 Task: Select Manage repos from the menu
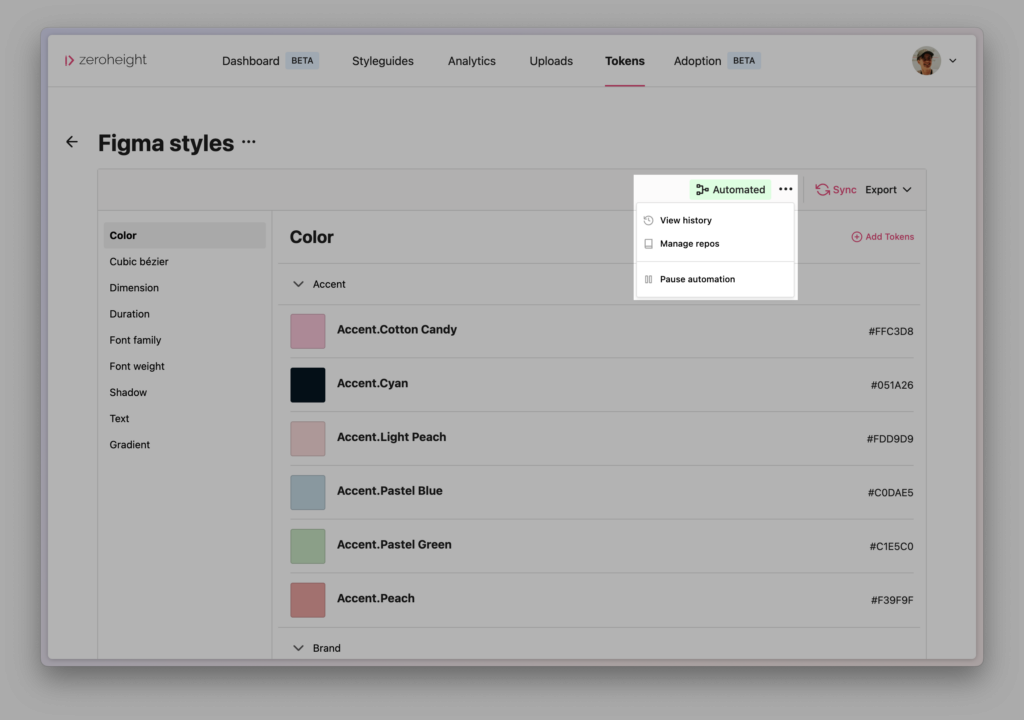point(715,244)
